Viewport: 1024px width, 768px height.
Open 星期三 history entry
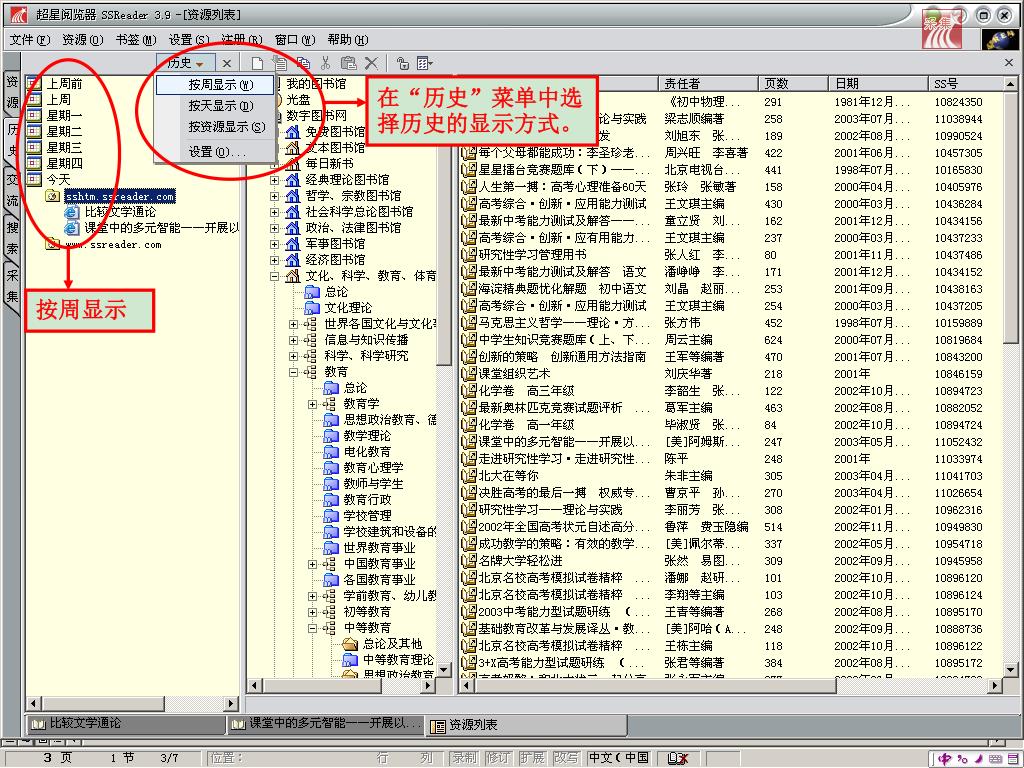64,148
